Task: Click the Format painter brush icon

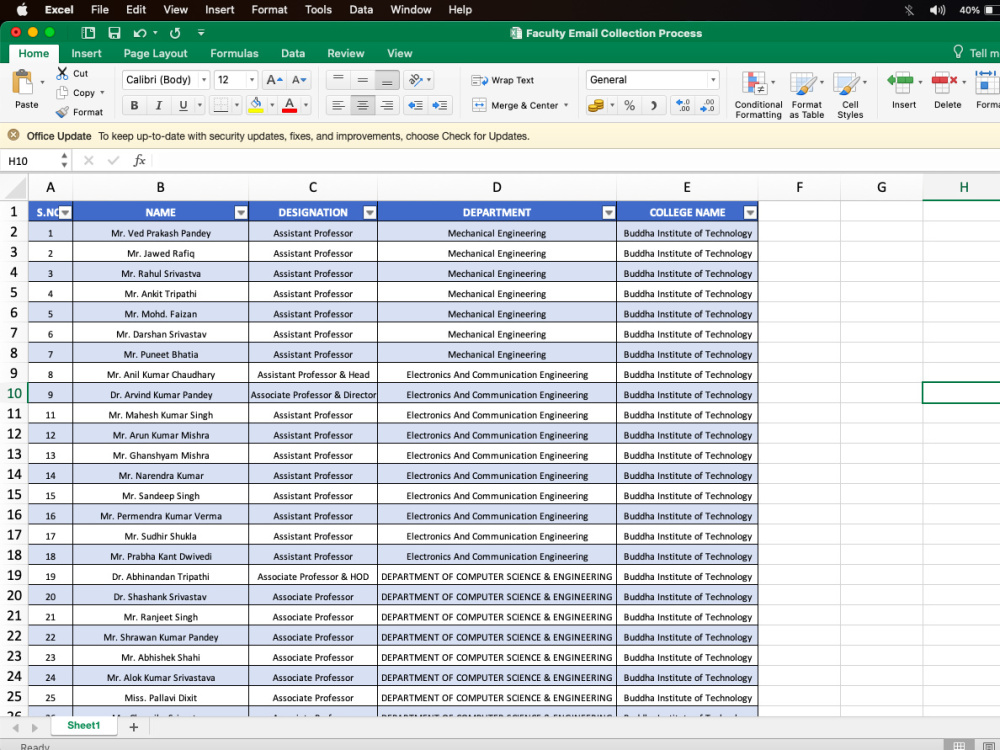Action: 62,112
